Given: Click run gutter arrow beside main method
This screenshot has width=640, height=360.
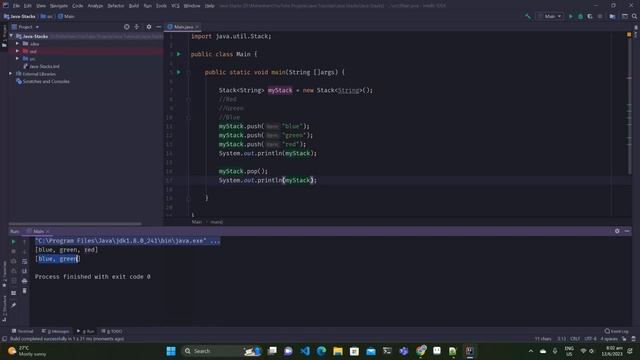Looking at the screenshot, I should (178, 72).
